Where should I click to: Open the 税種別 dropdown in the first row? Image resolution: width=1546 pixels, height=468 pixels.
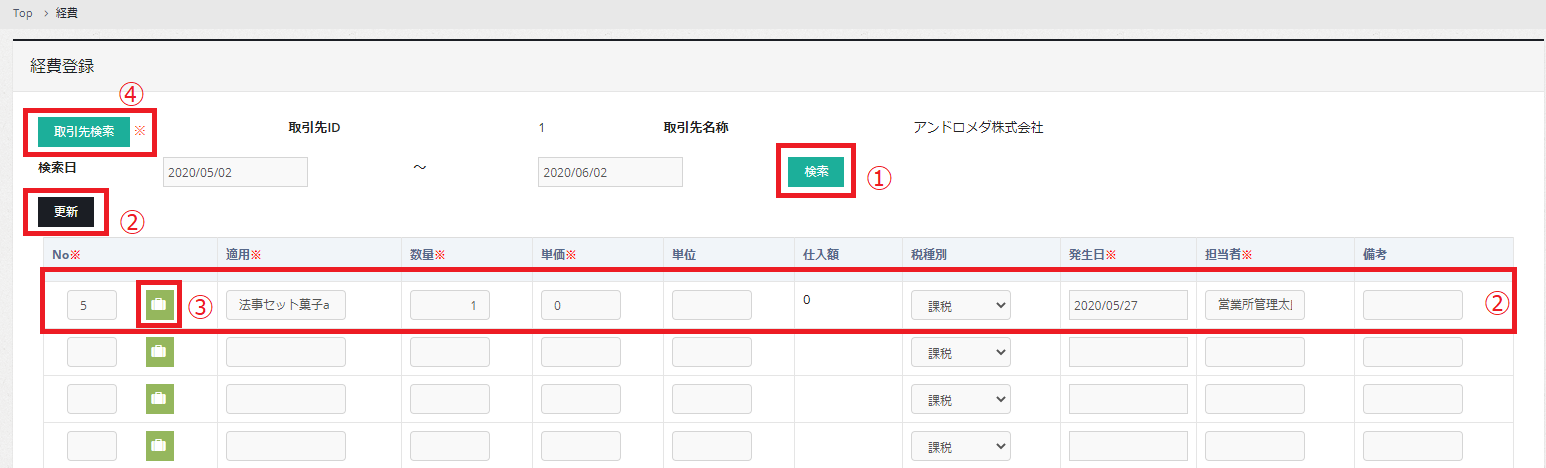pyautogui.click(x=960, y=305)
